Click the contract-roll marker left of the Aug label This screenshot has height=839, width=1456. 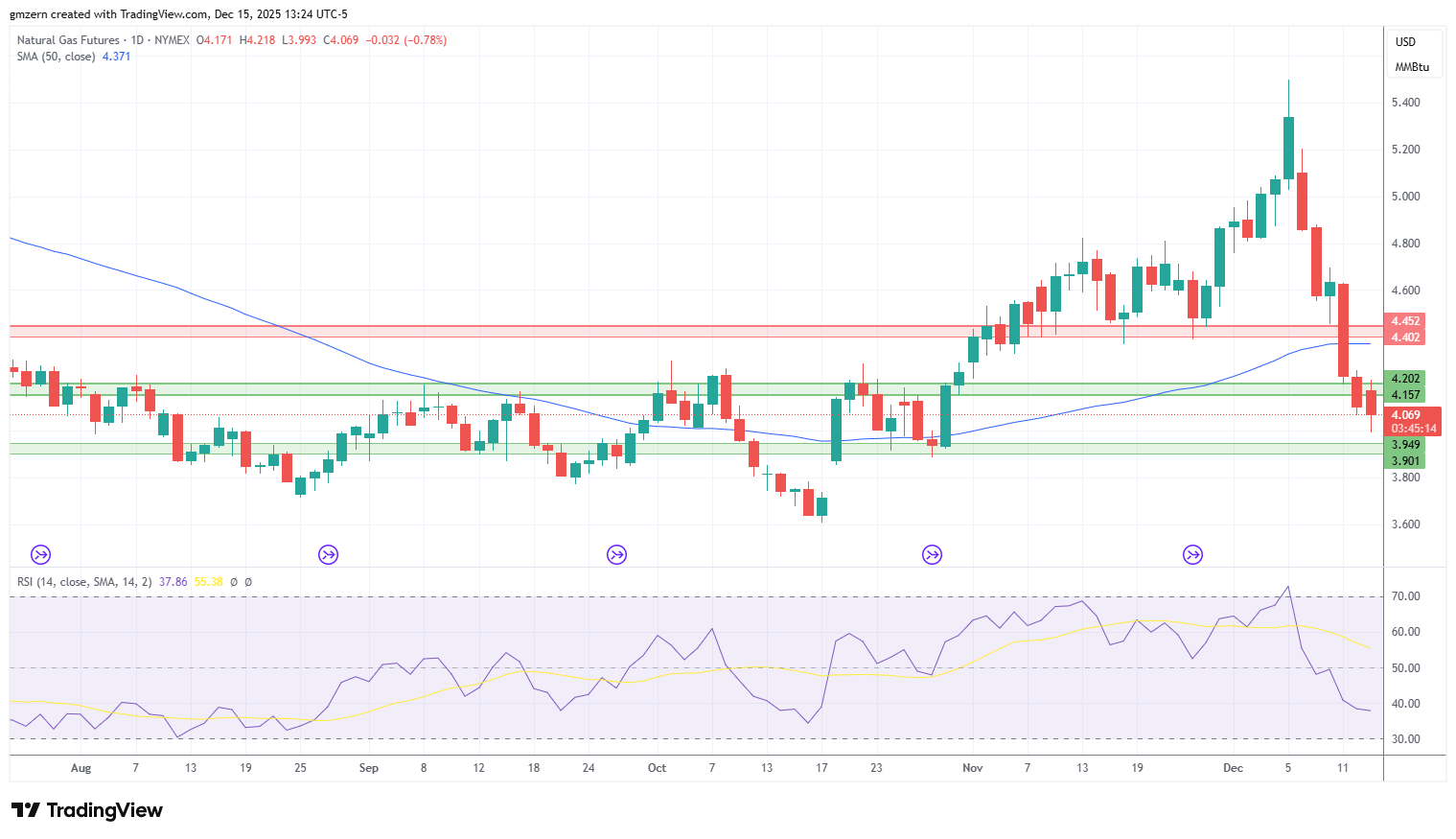tap(40, 554)
